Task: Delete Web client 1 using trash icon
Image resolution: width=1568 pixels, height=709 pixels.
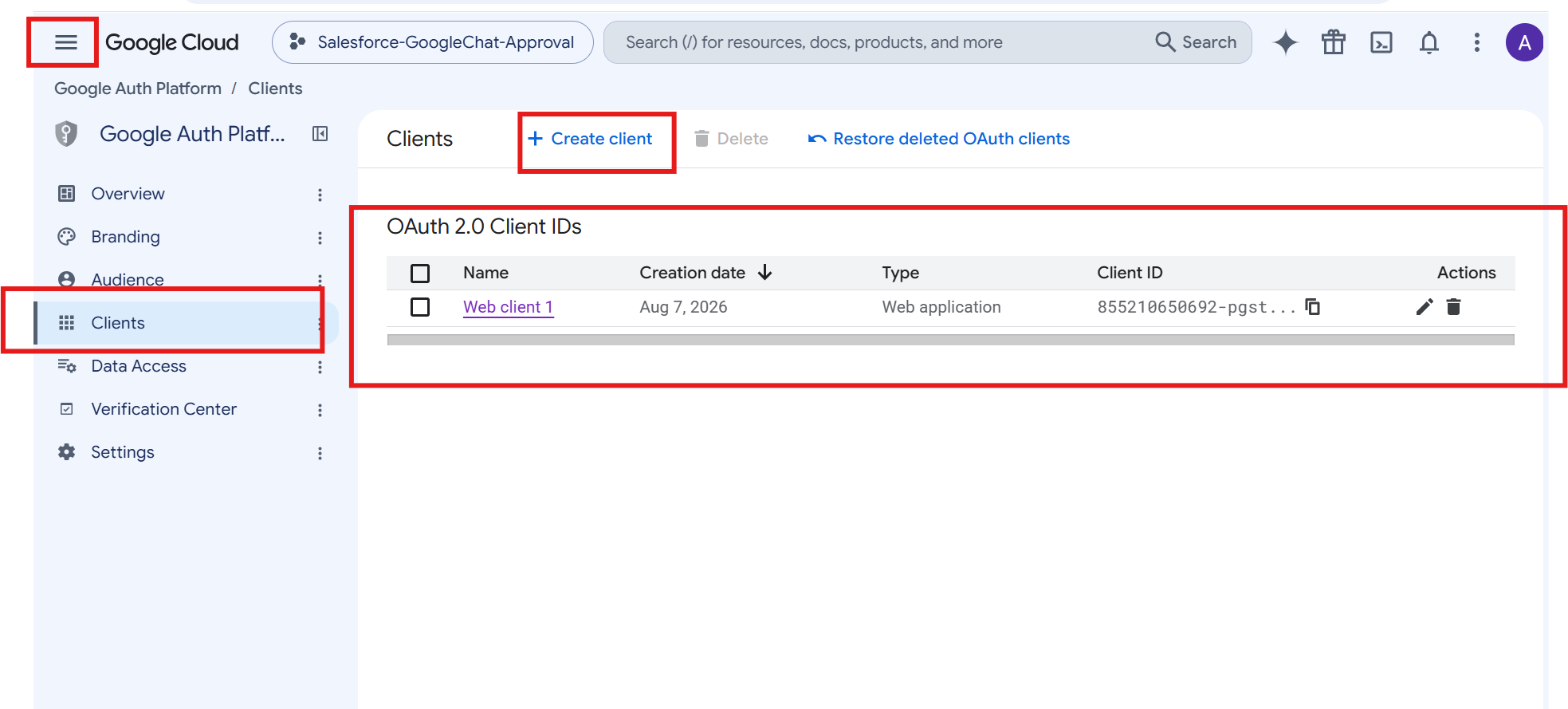Action: [1453, 307]
